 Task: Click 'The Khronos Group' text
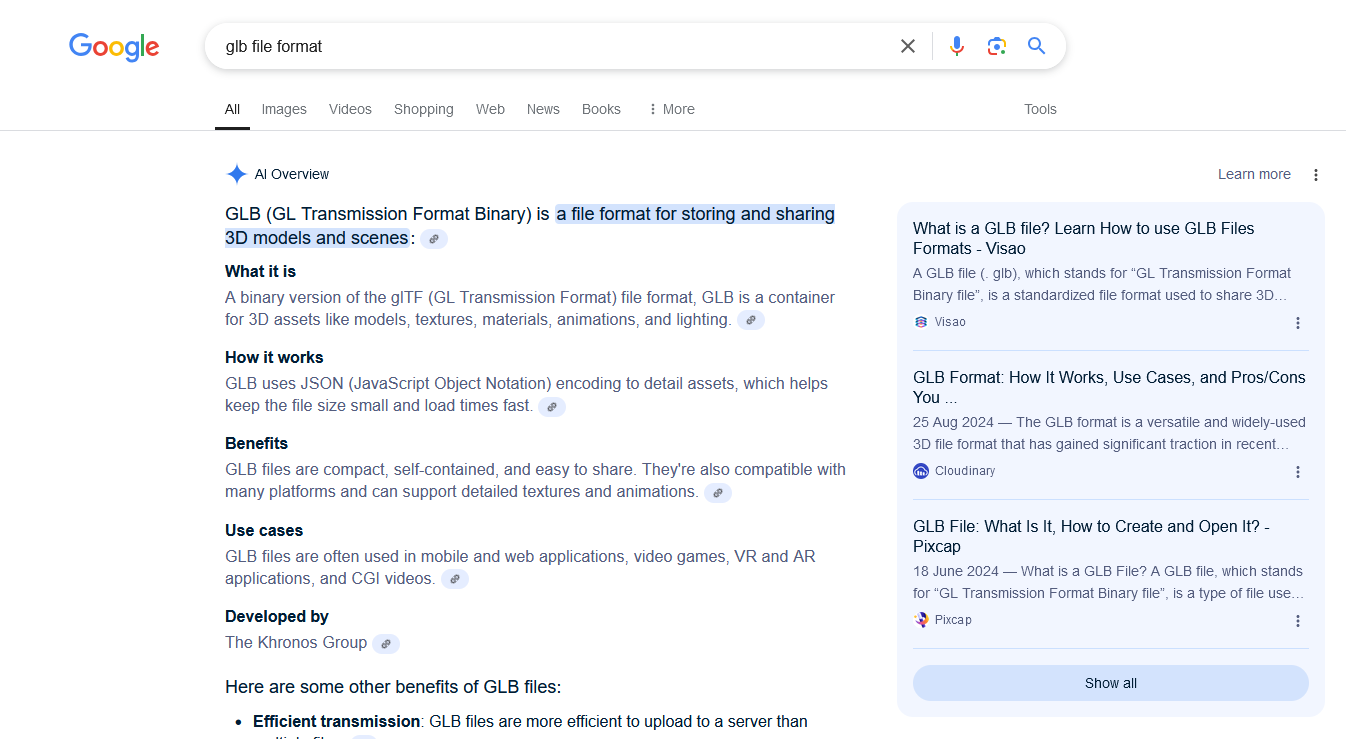pos(296,643)
